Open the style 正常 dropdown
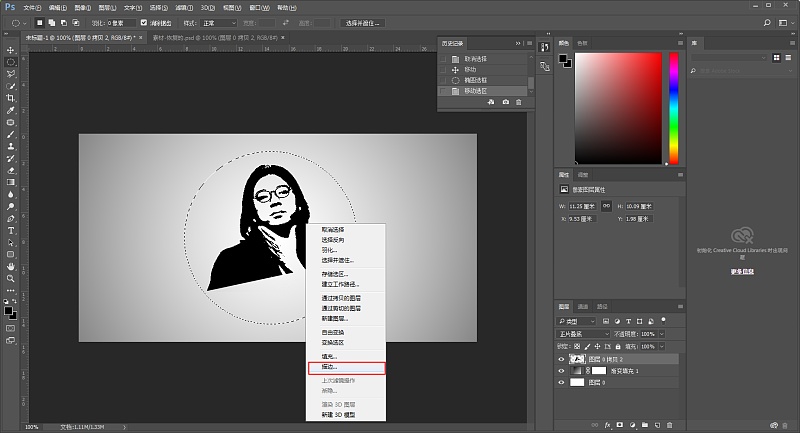 (219, 23)
